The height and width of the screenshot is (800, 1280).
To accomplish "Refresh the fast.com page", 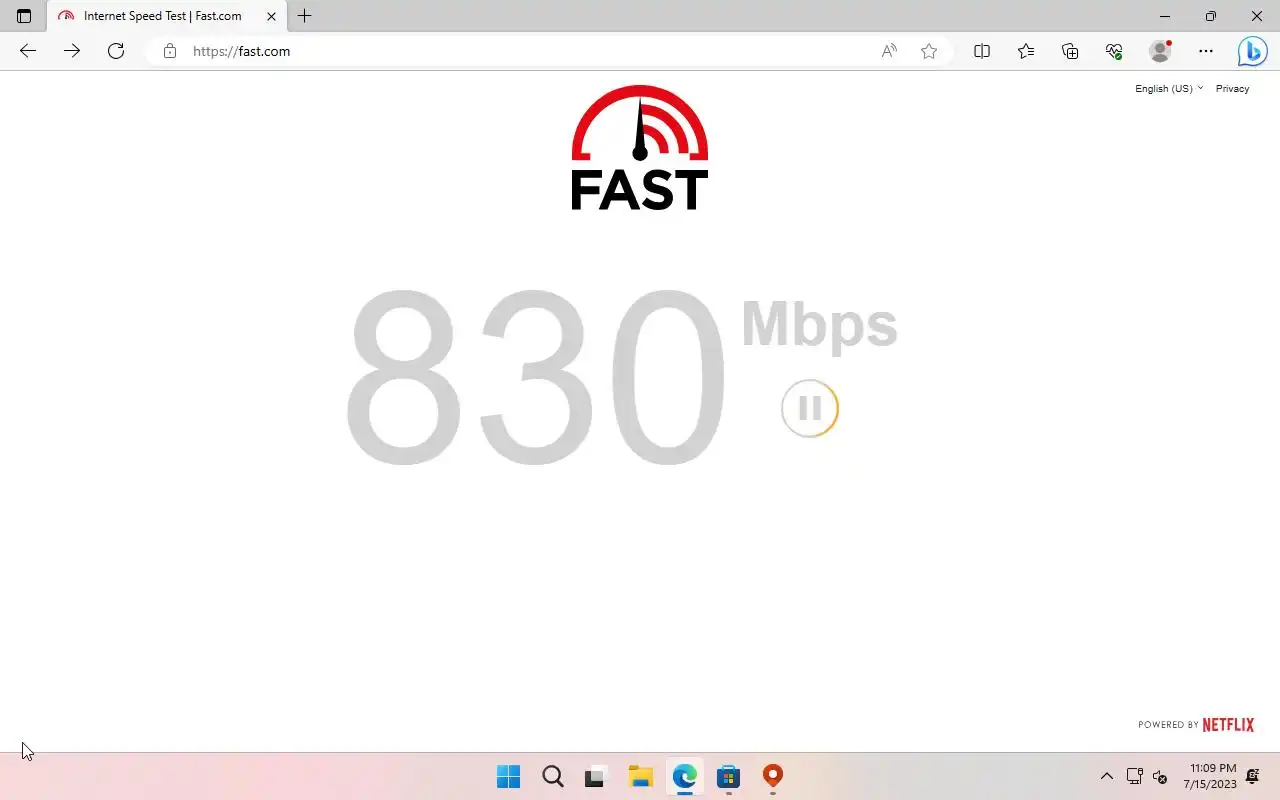I will pyautogui.click(x=116, y=51).
